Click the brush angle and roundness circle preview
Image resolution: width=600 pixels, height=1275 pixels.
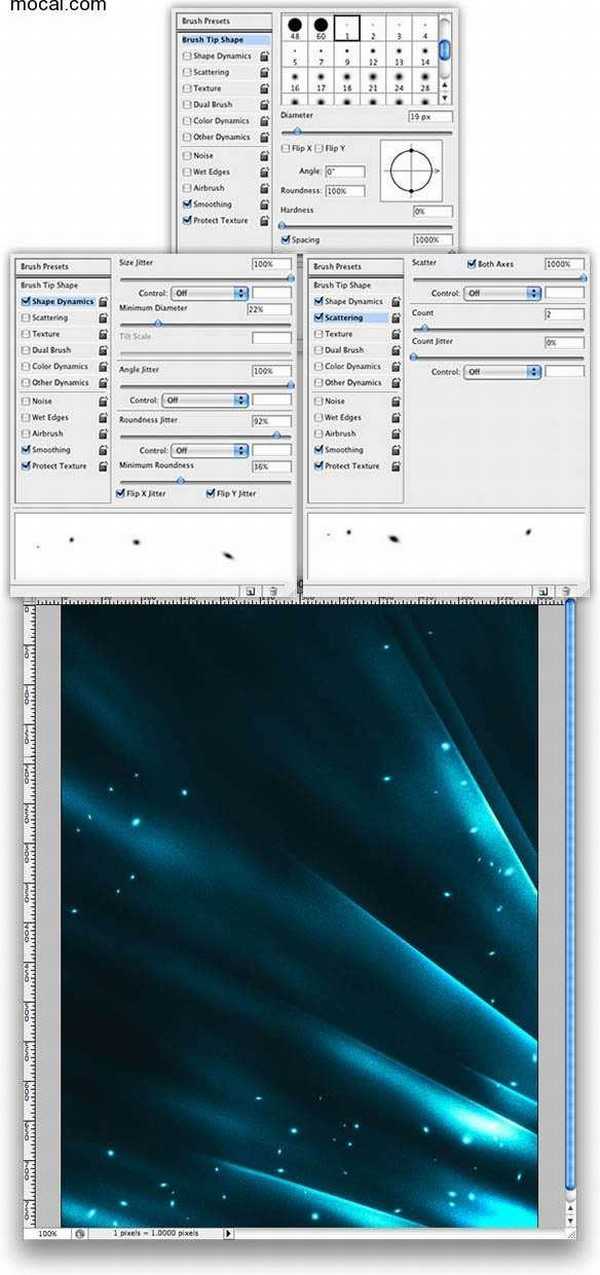(x=410, y=170)
